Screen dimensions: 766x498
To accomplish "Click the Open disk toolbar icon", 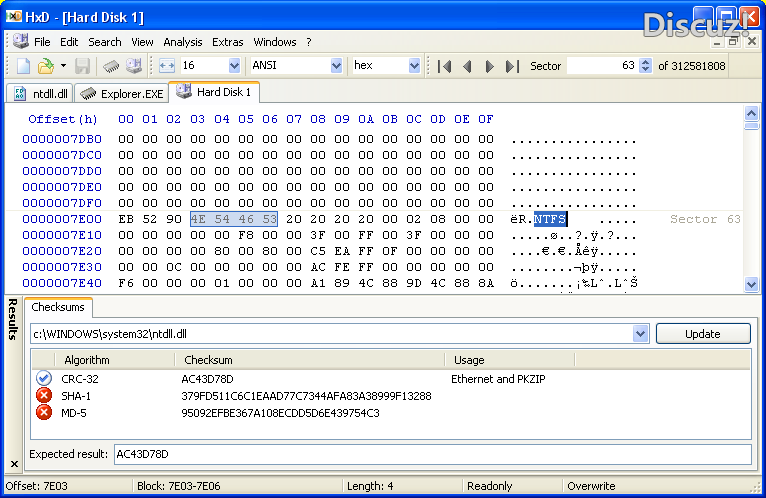I will click(x=134, y=65).
